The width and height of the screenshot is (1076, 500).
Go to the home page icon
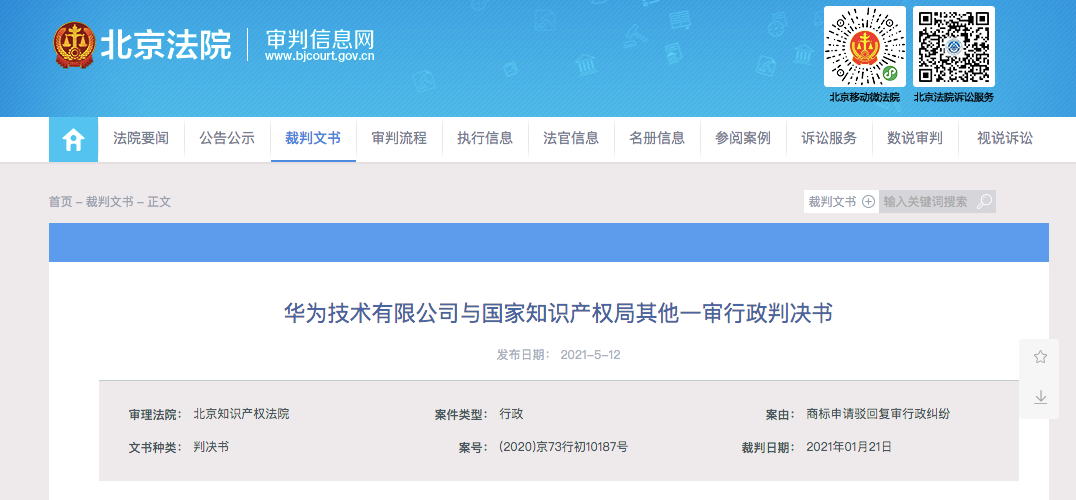73,139
